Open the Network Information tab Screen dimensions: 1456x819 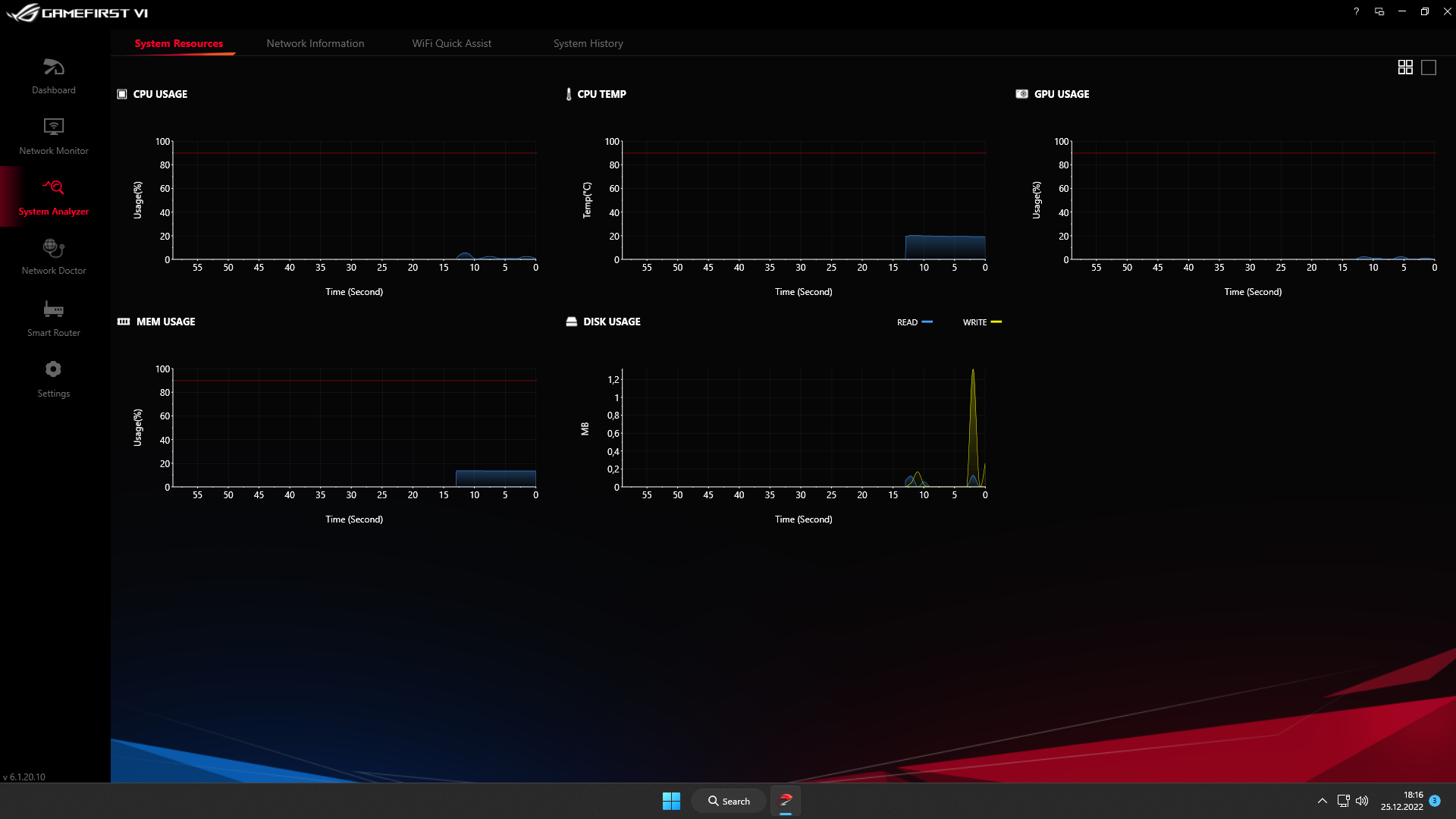coord(314,43)
